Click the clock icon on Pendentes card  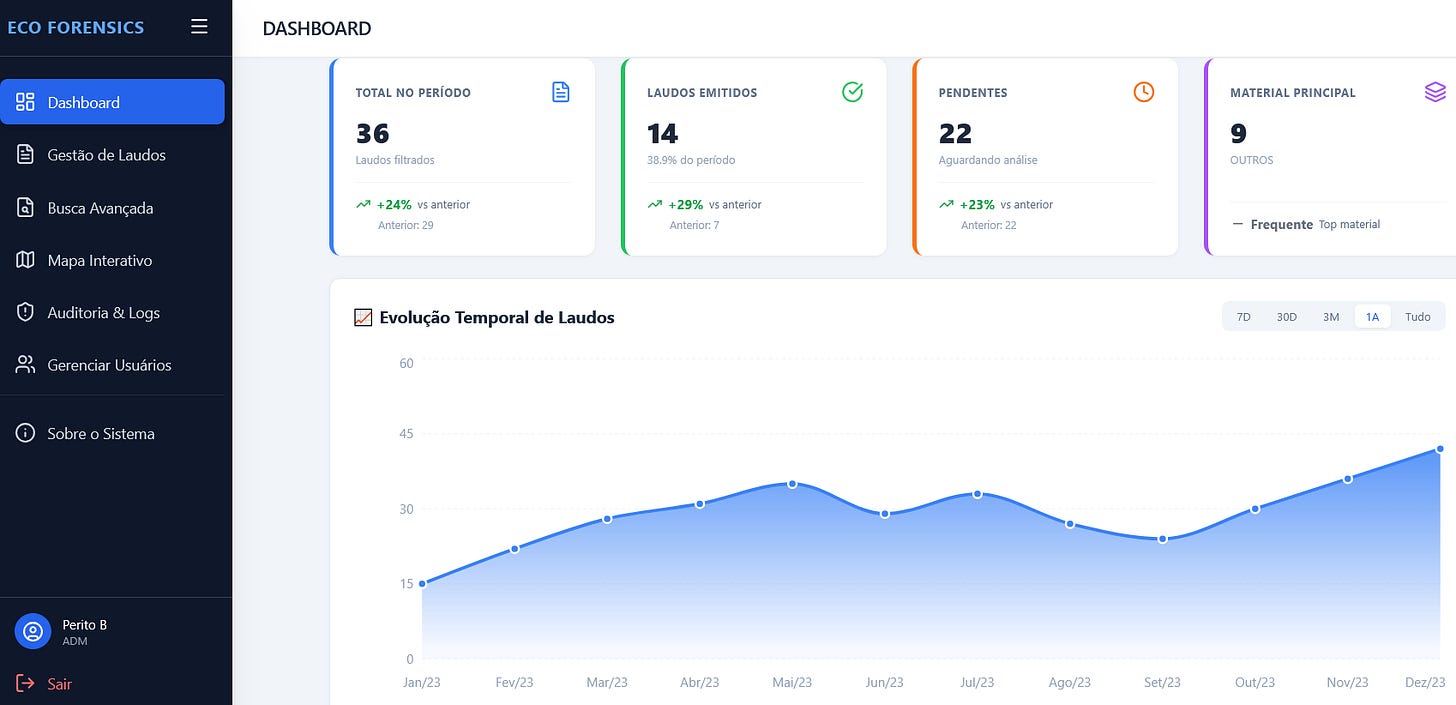click(x=1144, y=92)
